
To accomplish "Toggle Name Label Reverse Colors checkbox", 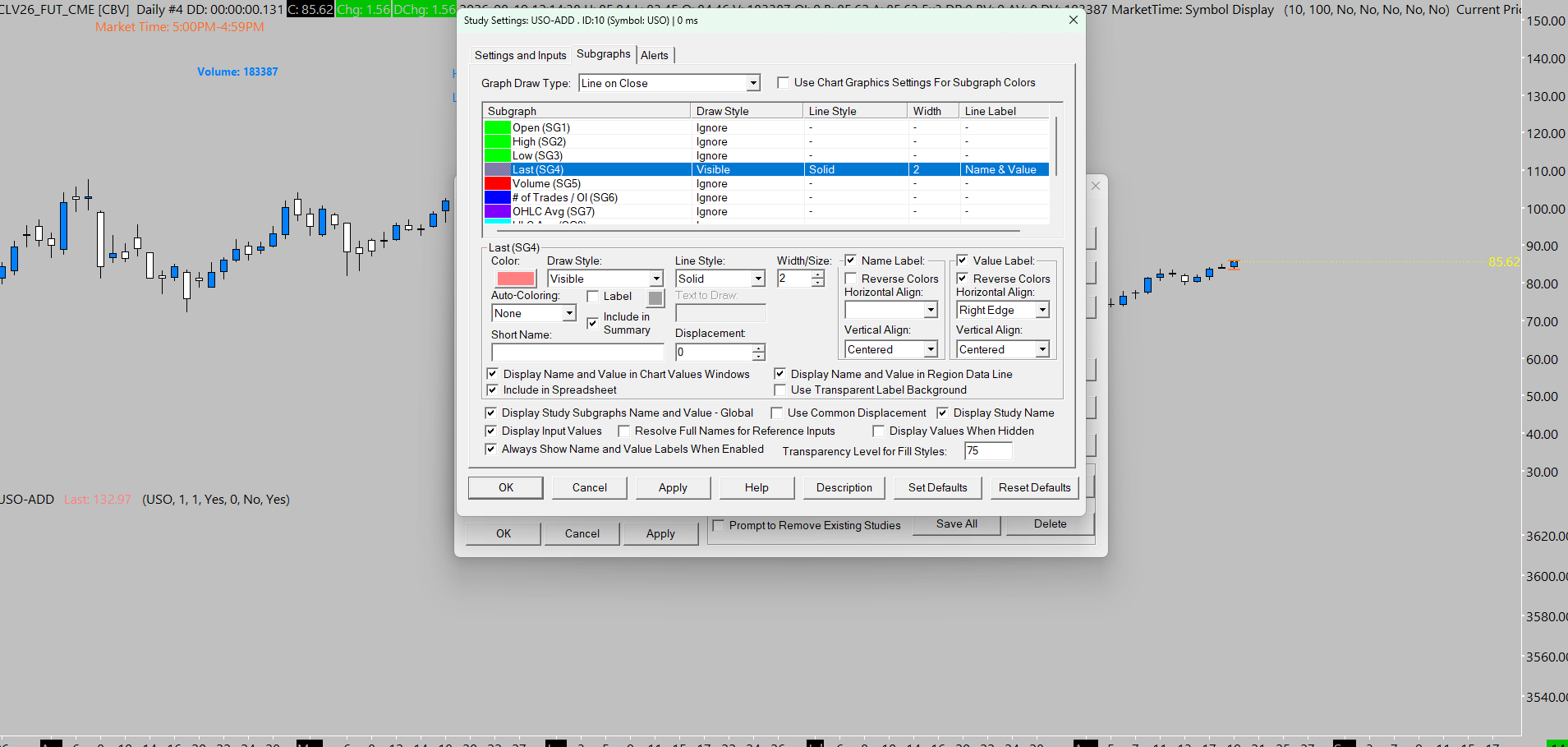I will coord(851,279).
